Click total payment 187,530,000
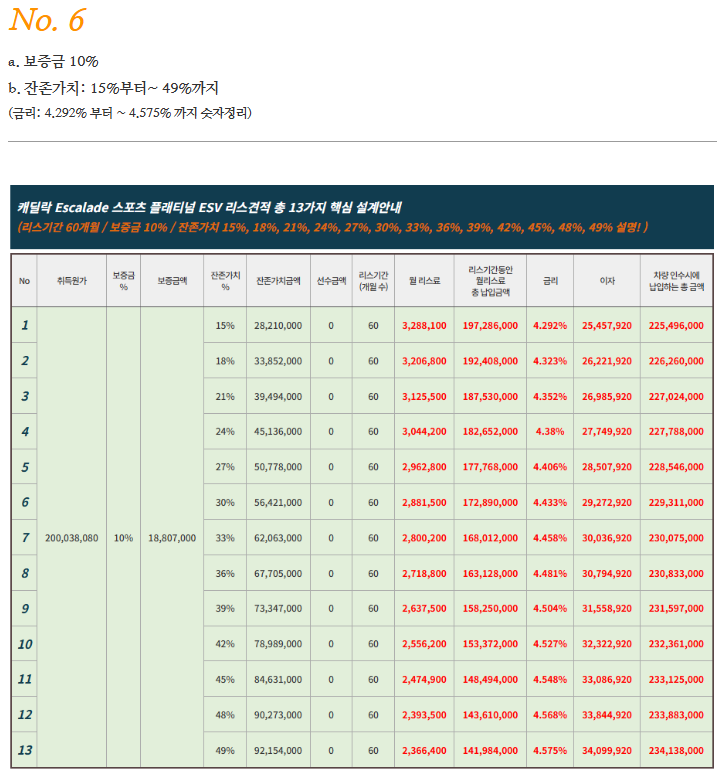 [490, 396]
